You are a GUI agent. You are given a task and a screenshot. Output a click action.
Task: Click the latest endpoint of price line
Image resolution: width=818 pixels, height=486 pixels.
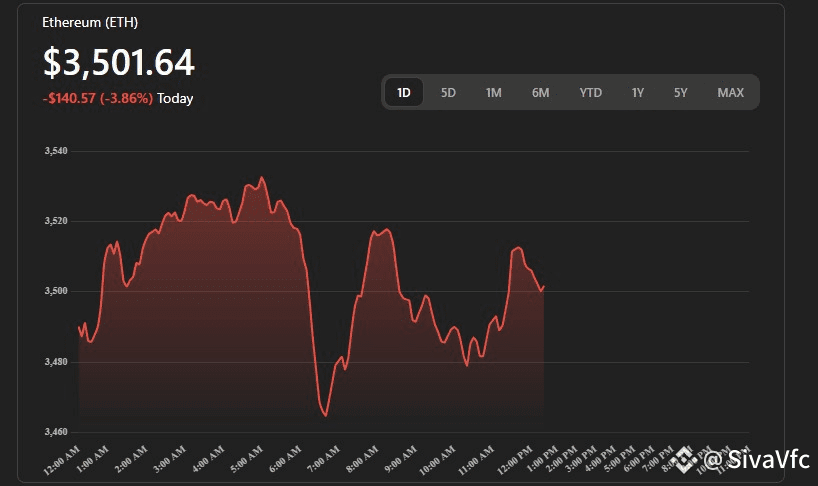click(x=544, y=286)
